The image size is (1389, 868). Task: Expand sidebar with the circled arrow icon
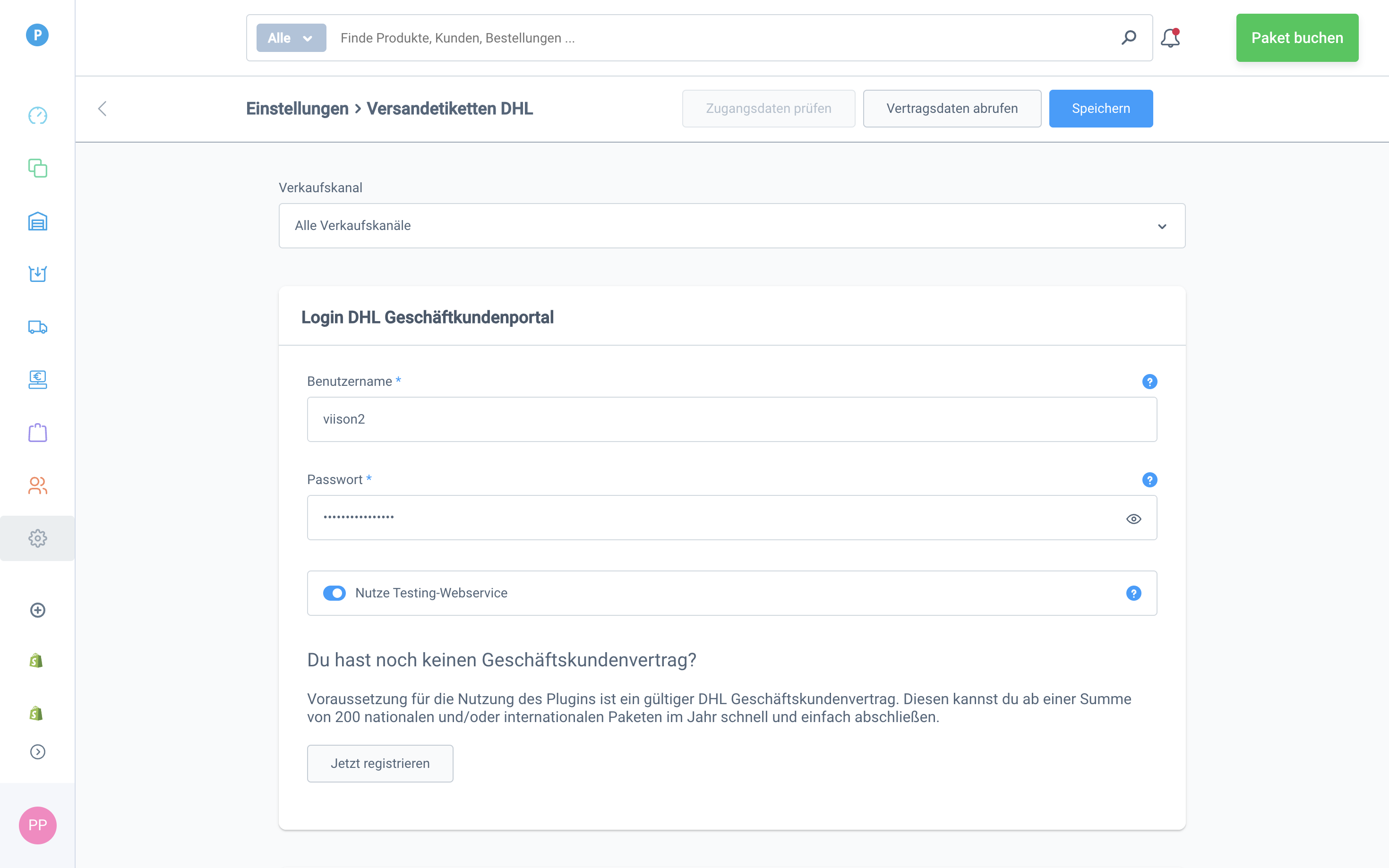click(37, 751)
